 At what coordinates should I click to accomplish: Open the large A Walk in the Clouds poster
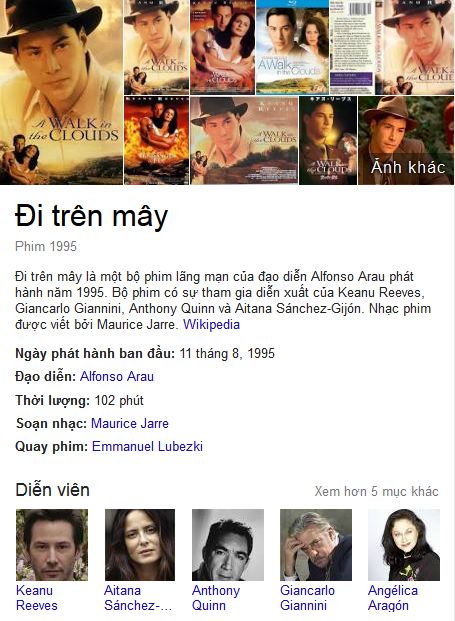61,92
